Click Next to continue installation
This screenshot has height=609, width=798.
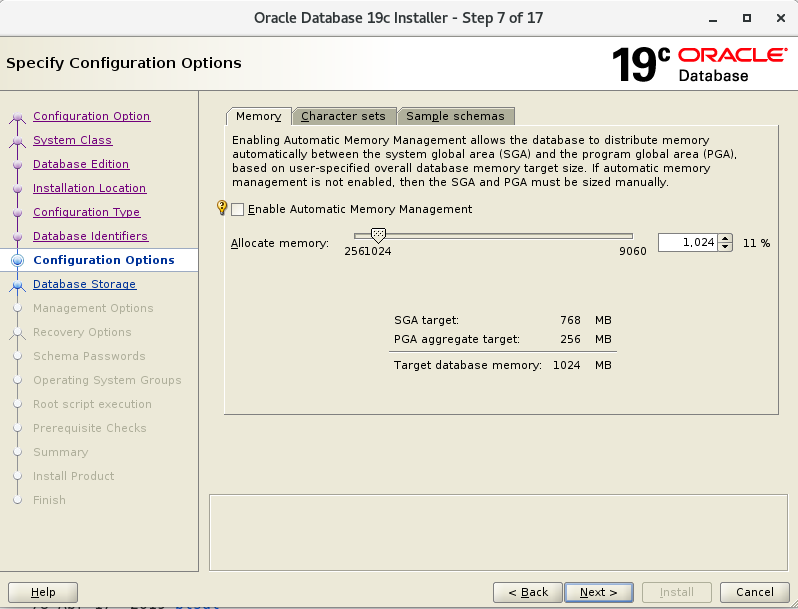598,592
